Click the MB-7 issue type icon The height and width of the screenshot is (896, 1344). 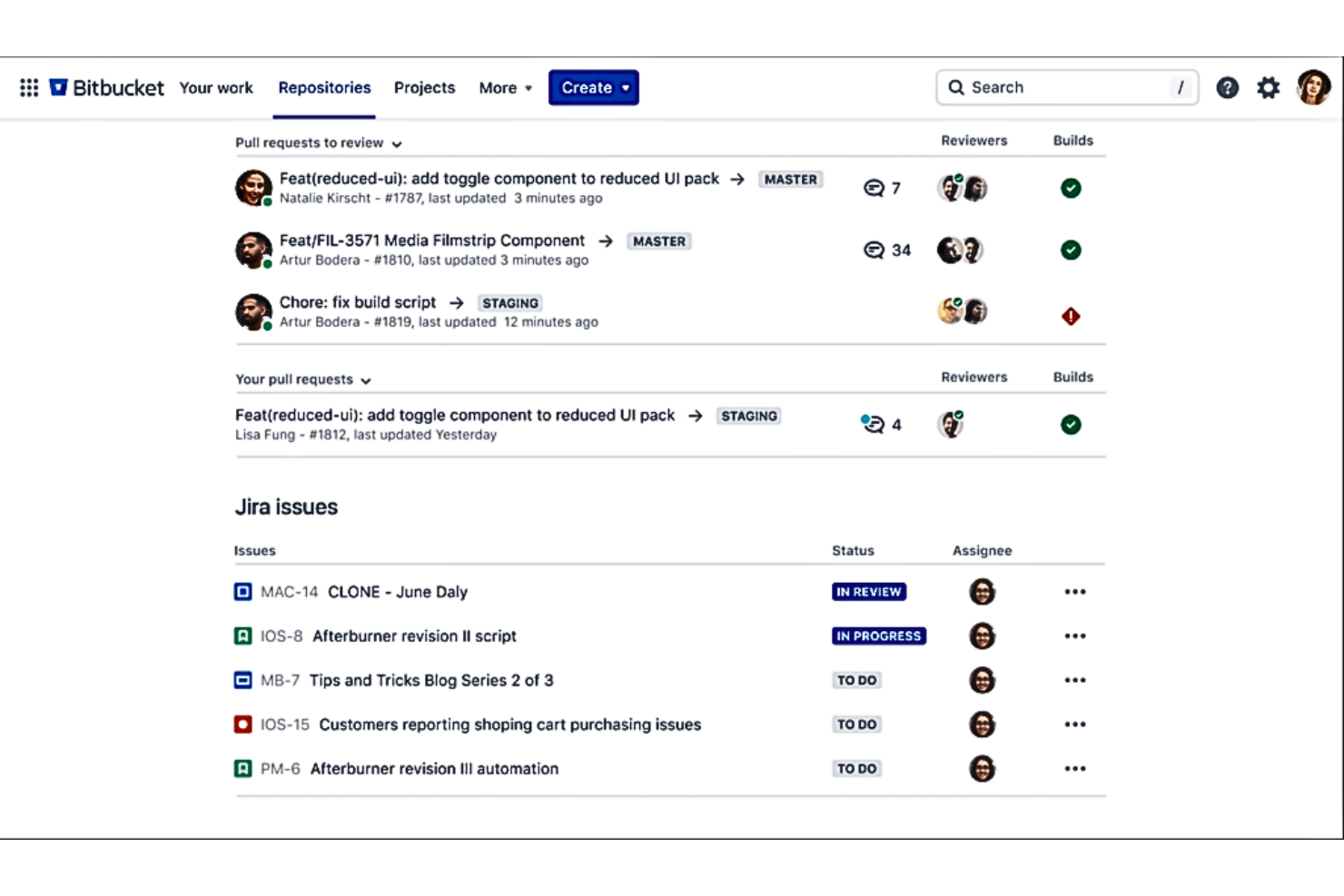point(242,680)
